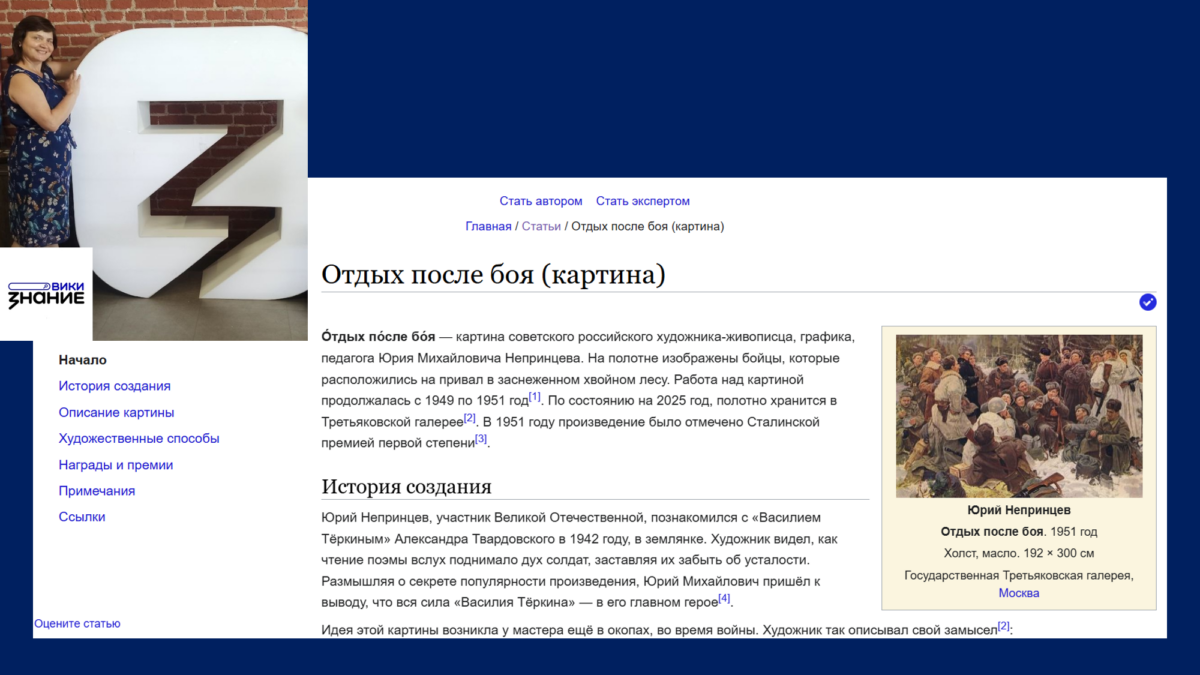
Task: Select Начало in the contents sidebar
Action: 83,360
